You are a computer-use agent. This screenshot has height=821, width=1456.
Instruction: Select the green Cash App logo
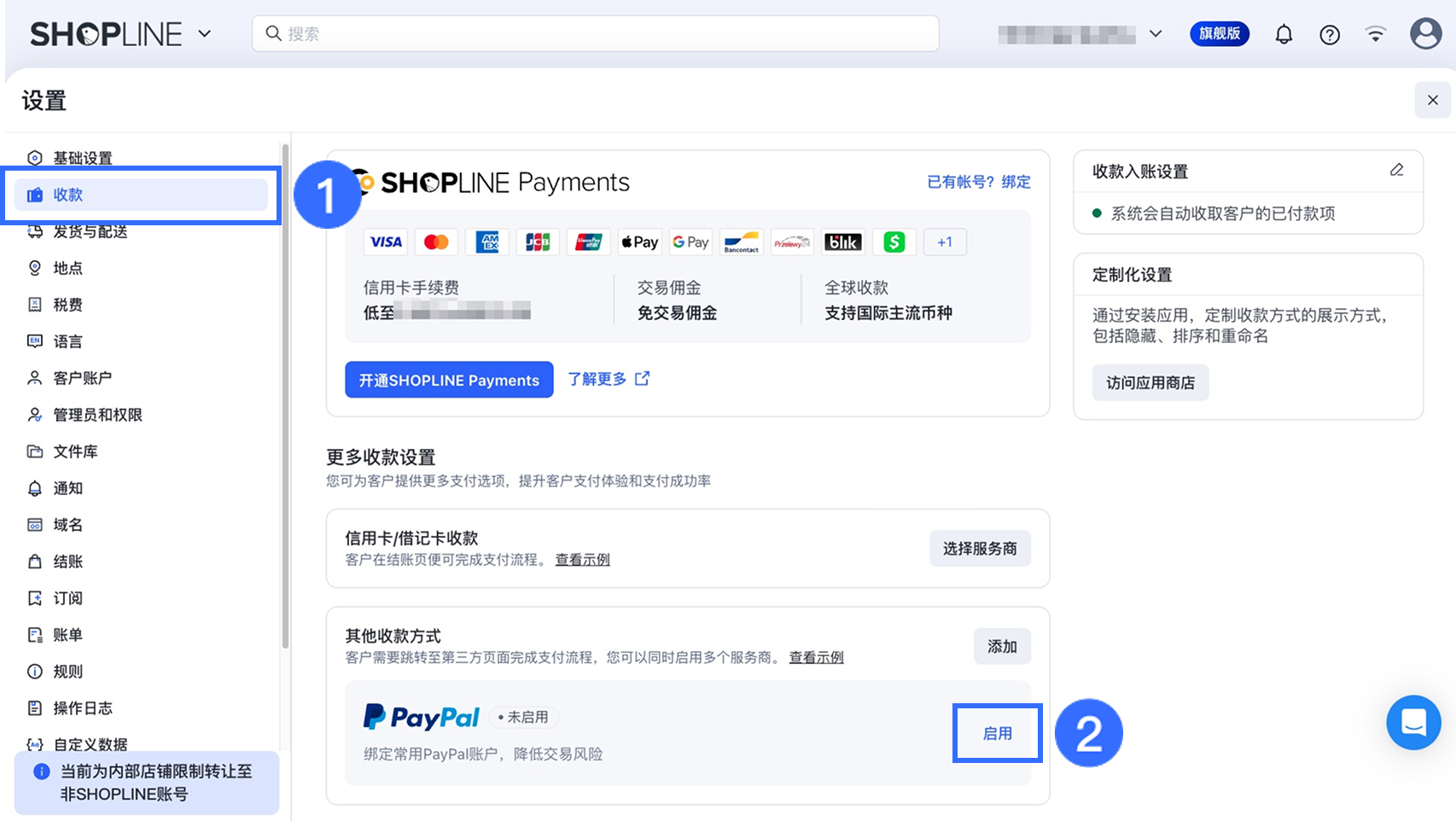click(894, 242)
